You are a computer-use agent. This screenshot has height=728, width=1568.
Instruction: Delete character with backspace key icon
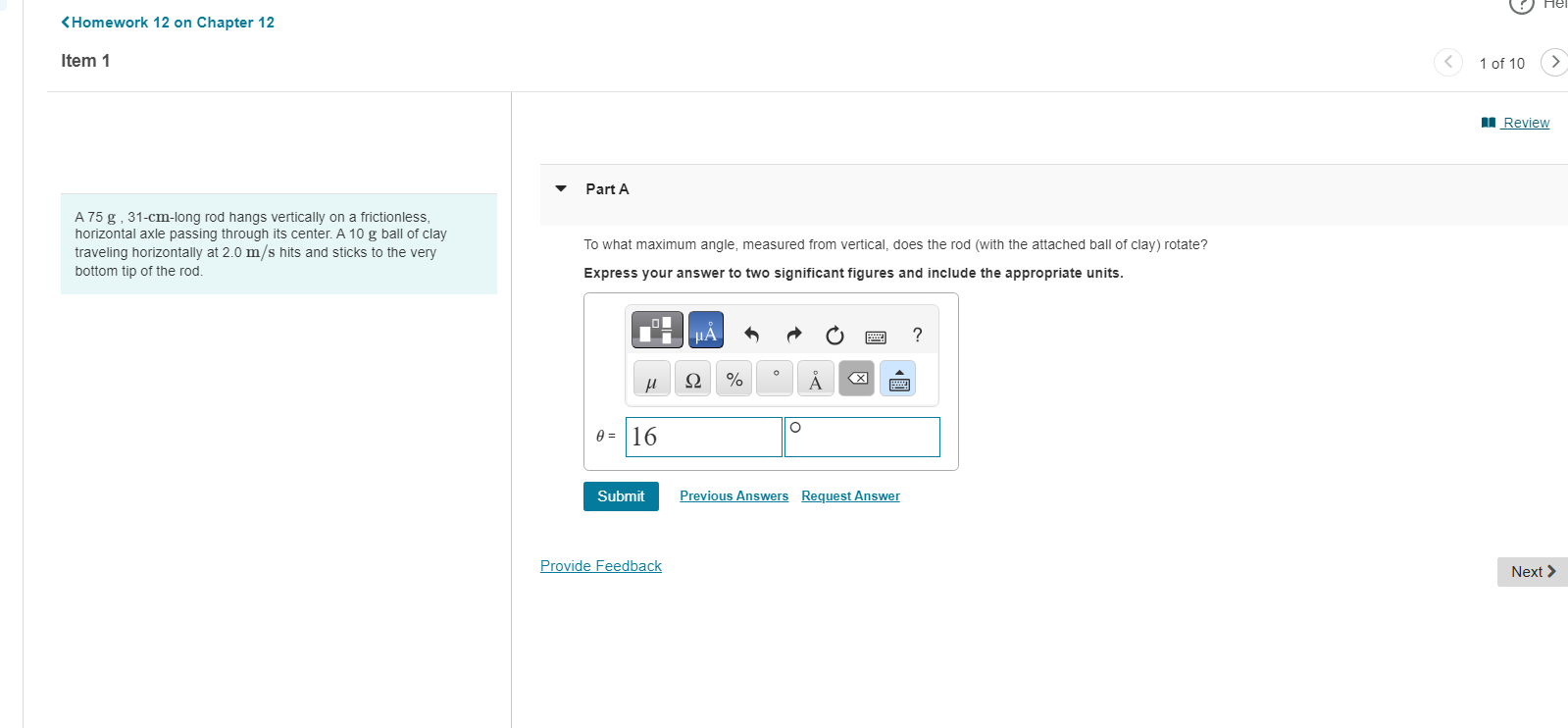click(x=857, y=379)
